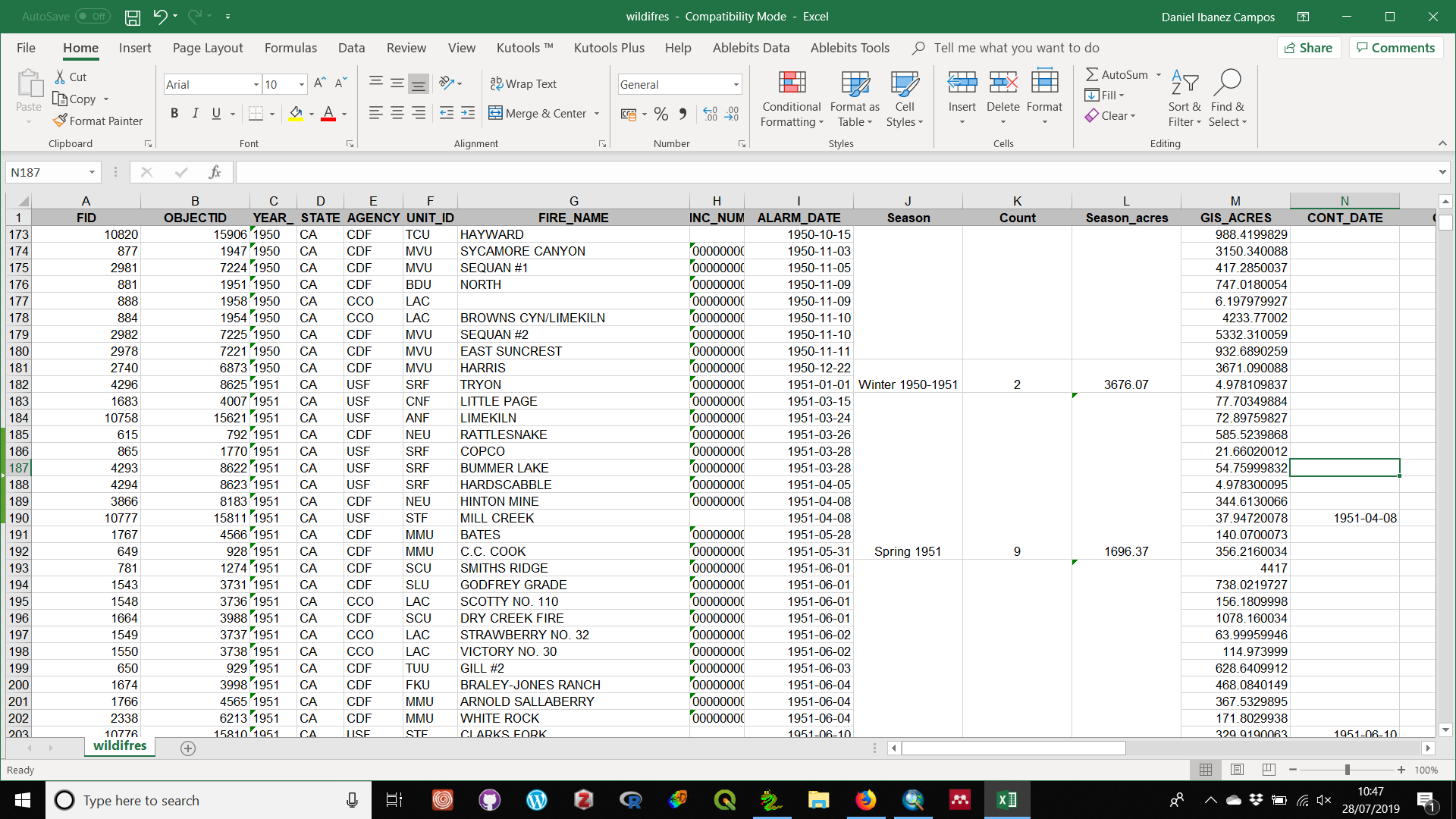Open the File menu
This screenshot has height=819, width=1456.
[26, 48]
